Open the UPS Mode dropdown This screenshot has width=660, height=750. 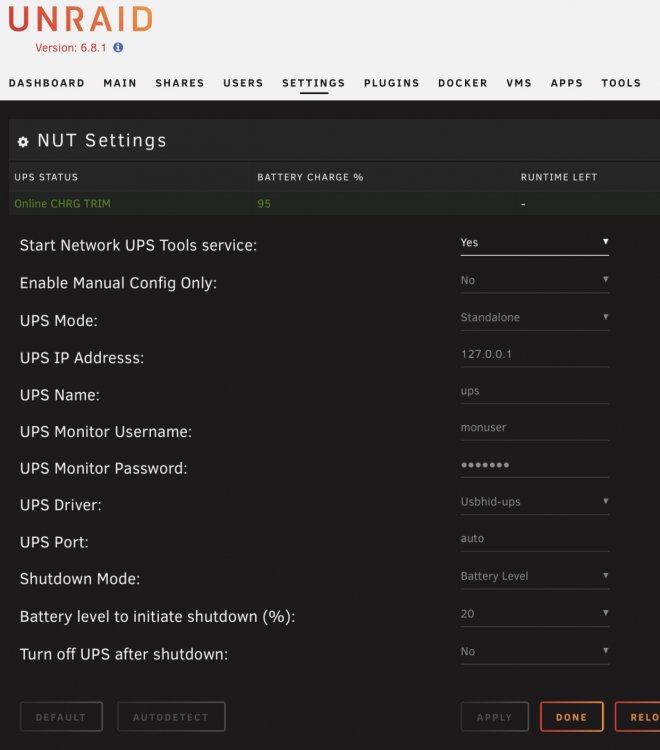coord(534,318)
